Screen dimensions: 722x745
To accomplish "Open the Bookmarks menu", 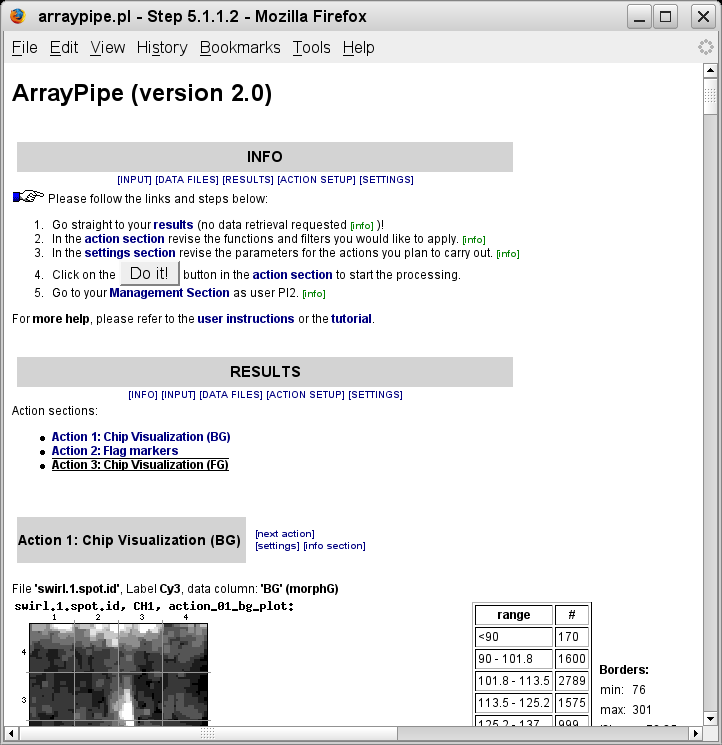I will pos(240,48).
